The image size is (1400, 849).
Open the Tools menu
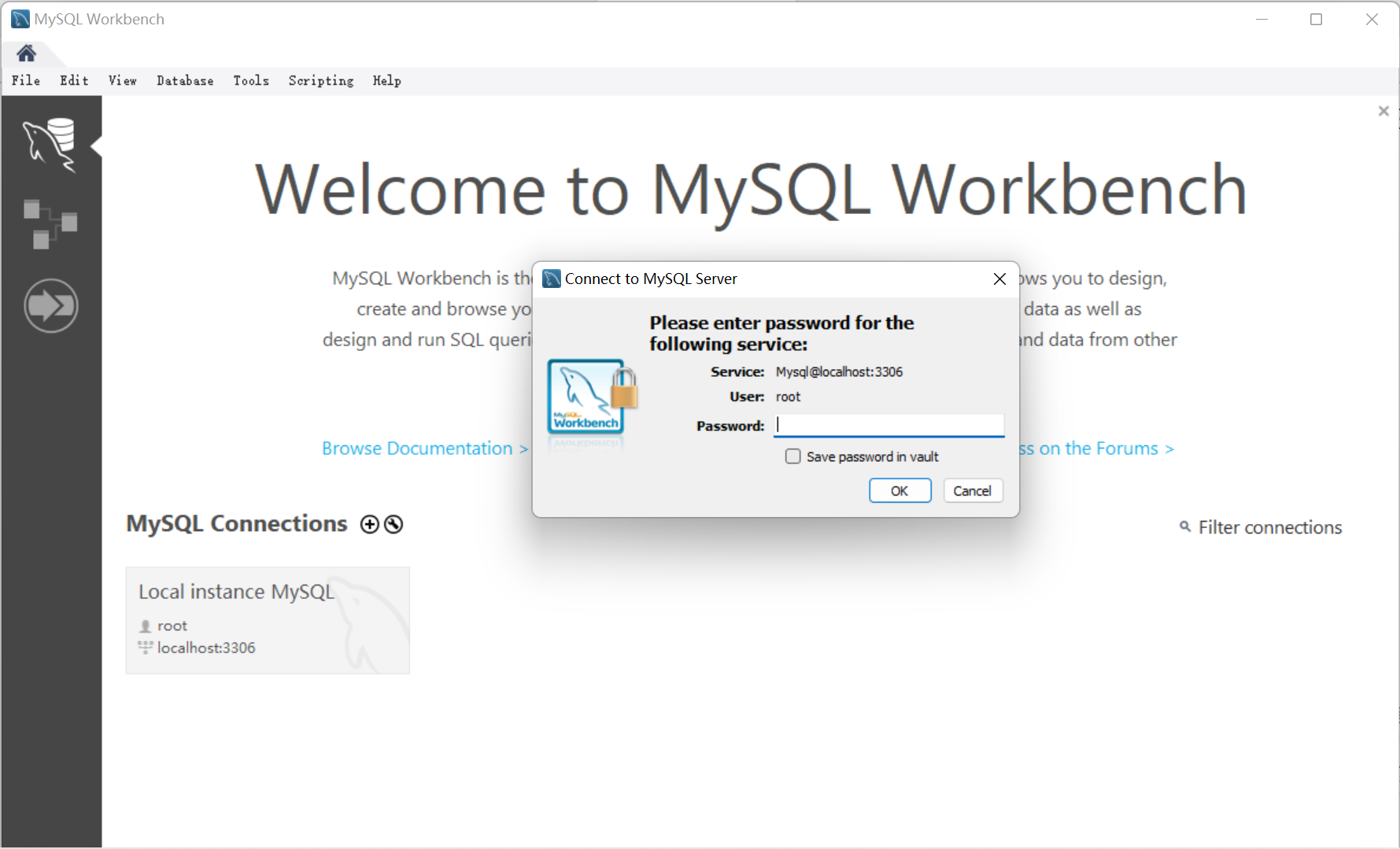tap(251, 80)
